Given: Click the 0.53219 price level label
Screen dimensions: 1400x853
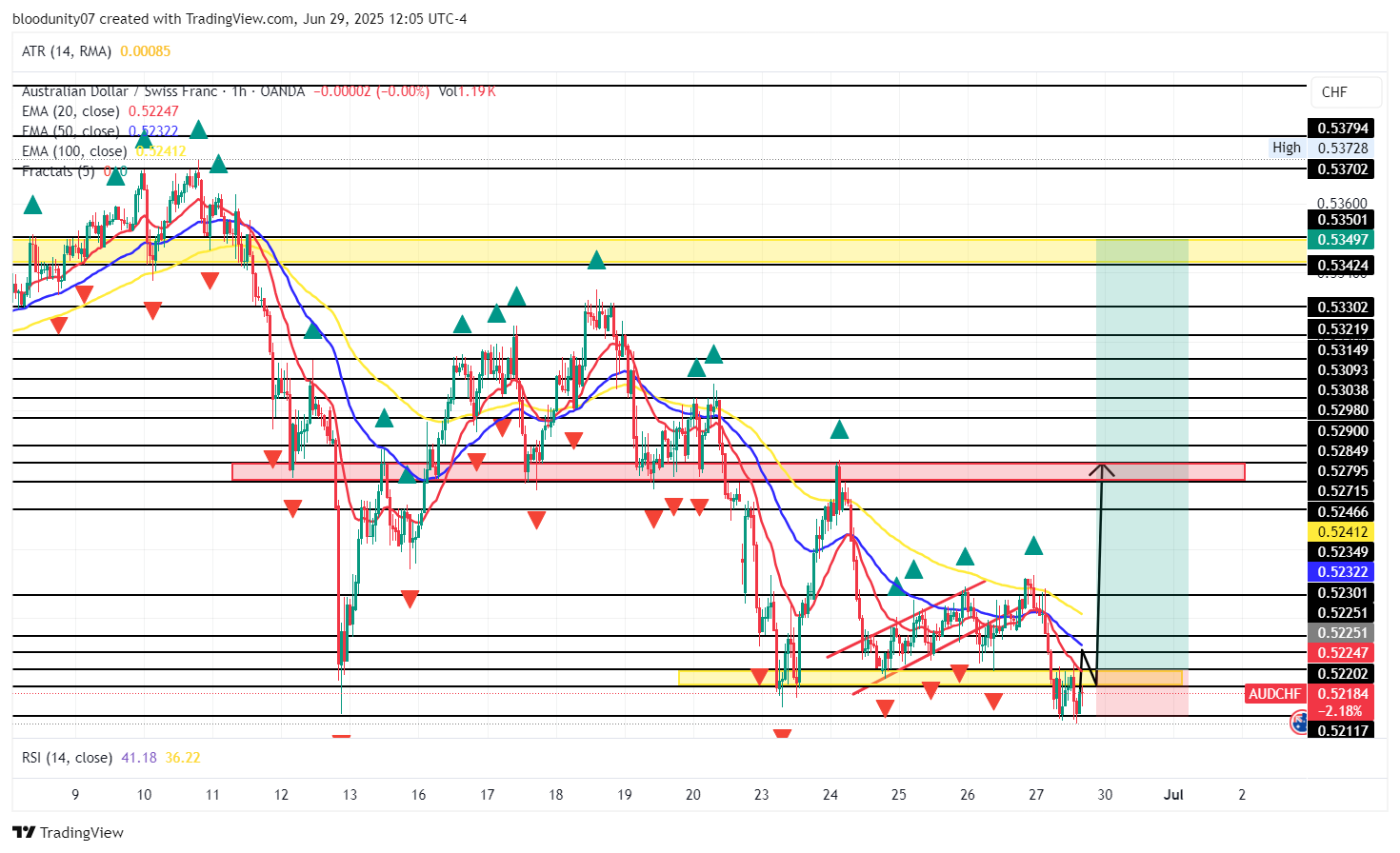Looking at the screenshot, I should point(1343,329).
